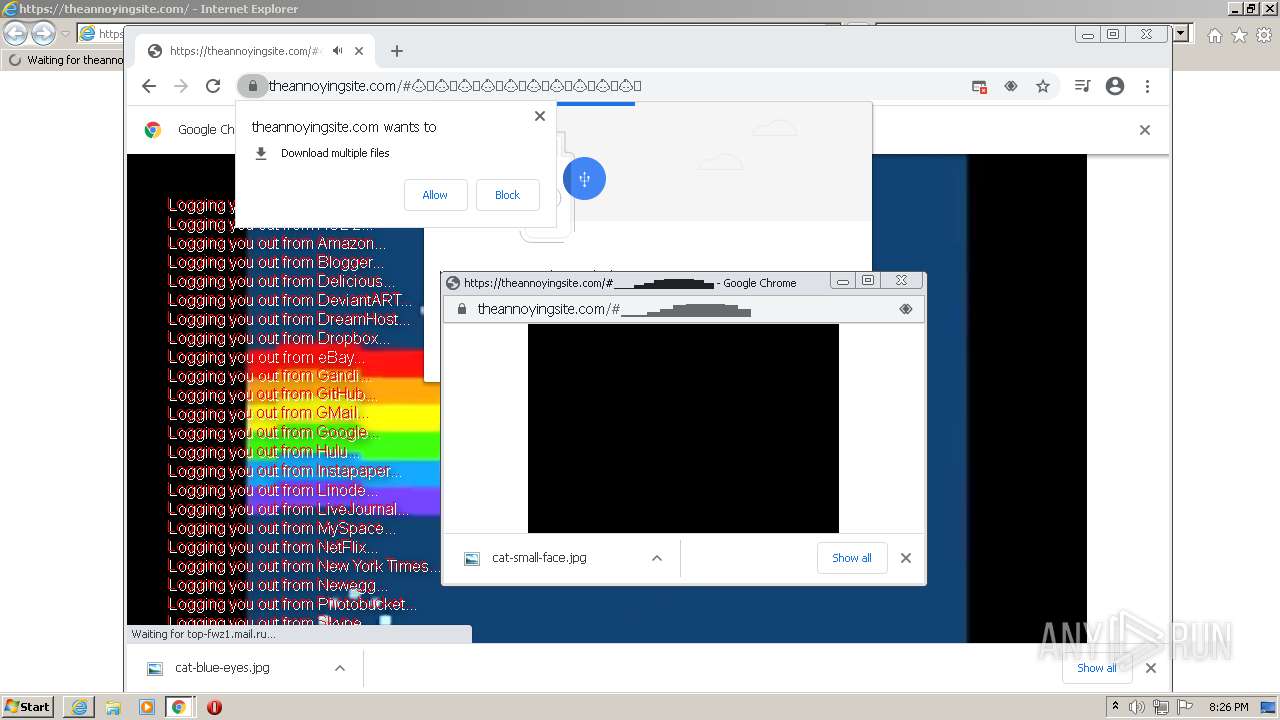Show hidden system tray icons

(x=1115, y=707)
